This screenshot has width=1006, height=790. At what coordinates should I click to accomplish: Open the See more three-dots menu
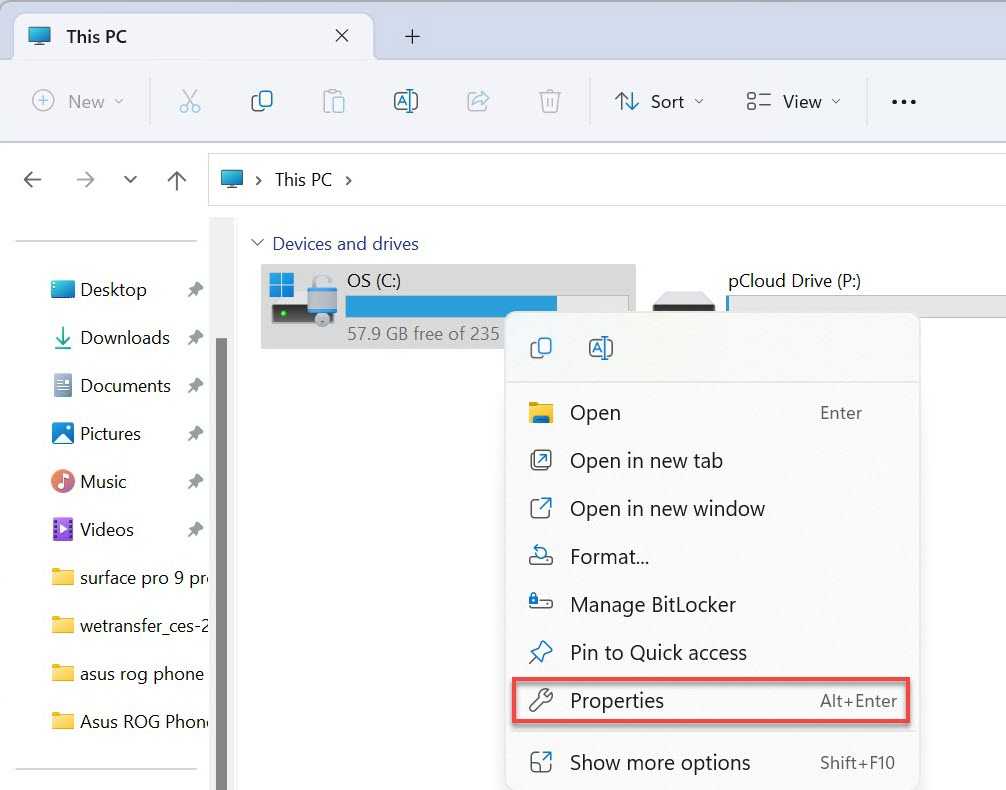click(x=903, y=101)
